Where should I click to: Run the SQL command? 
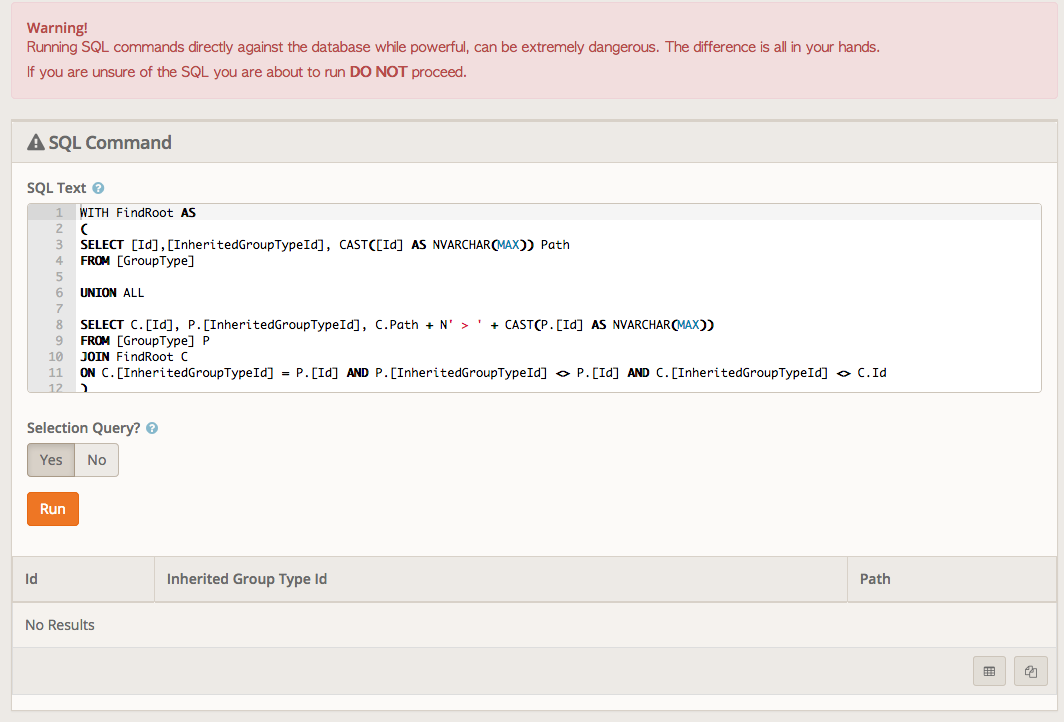tap(53, 509)
